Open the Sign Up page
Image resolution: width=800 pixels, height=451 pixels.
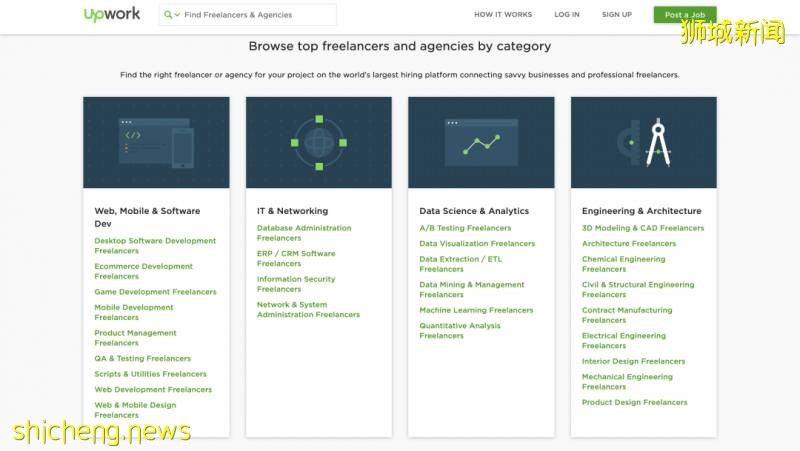616,15
